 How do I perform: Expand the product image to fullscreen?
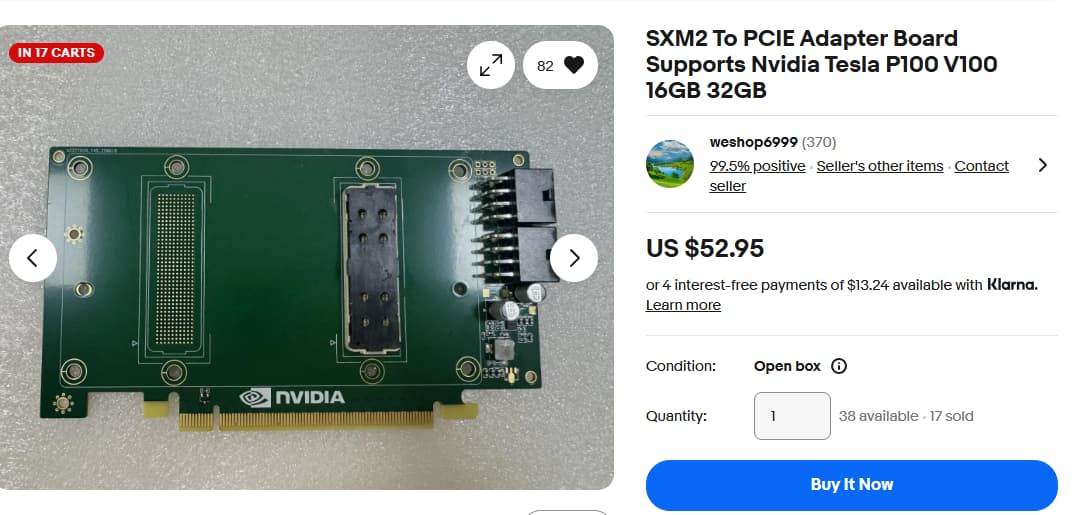(491, 65)
